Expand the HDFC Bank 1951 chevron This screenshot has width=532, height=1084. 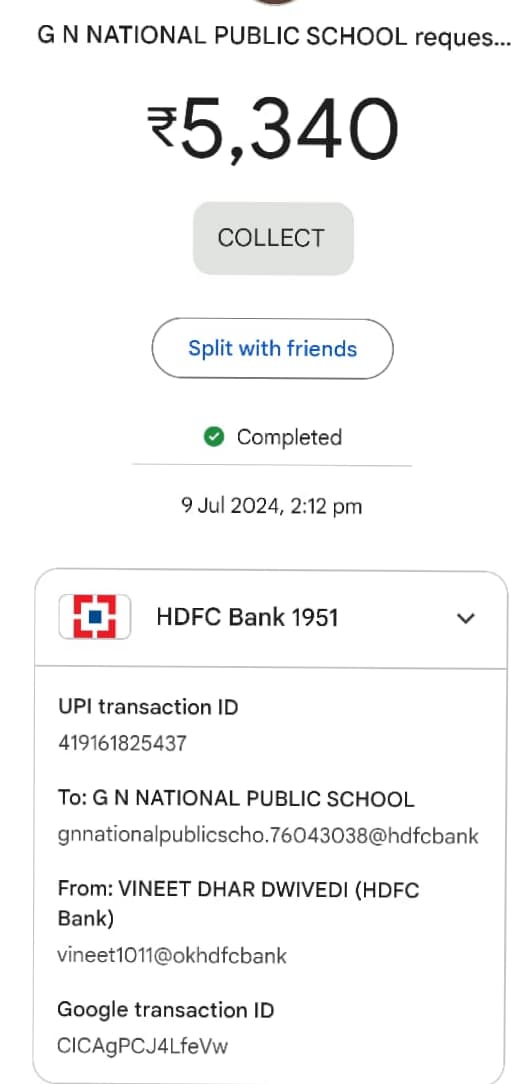466,617
